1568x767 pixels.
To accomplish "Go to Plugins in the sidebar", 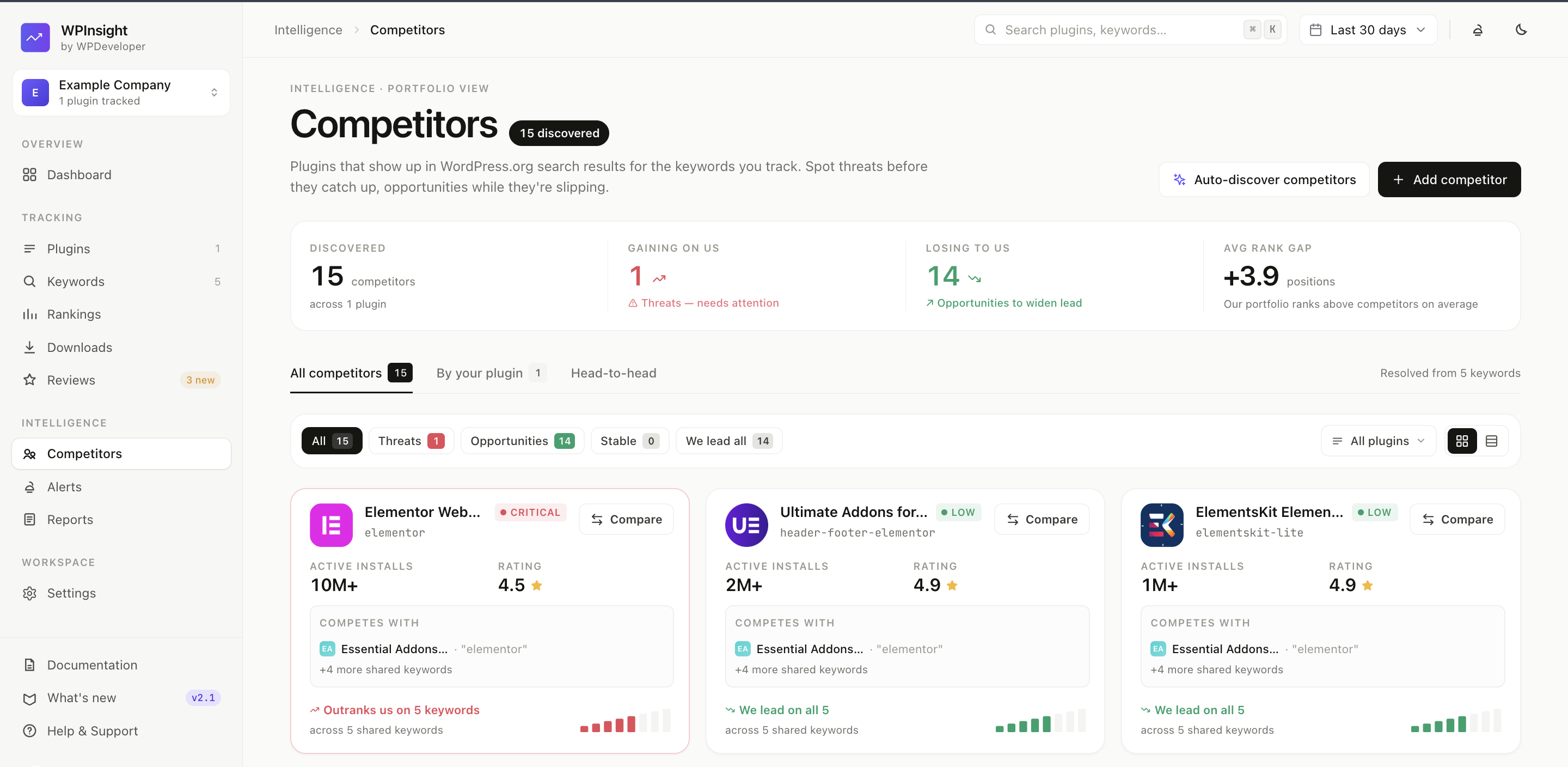I will coord(121,248).
